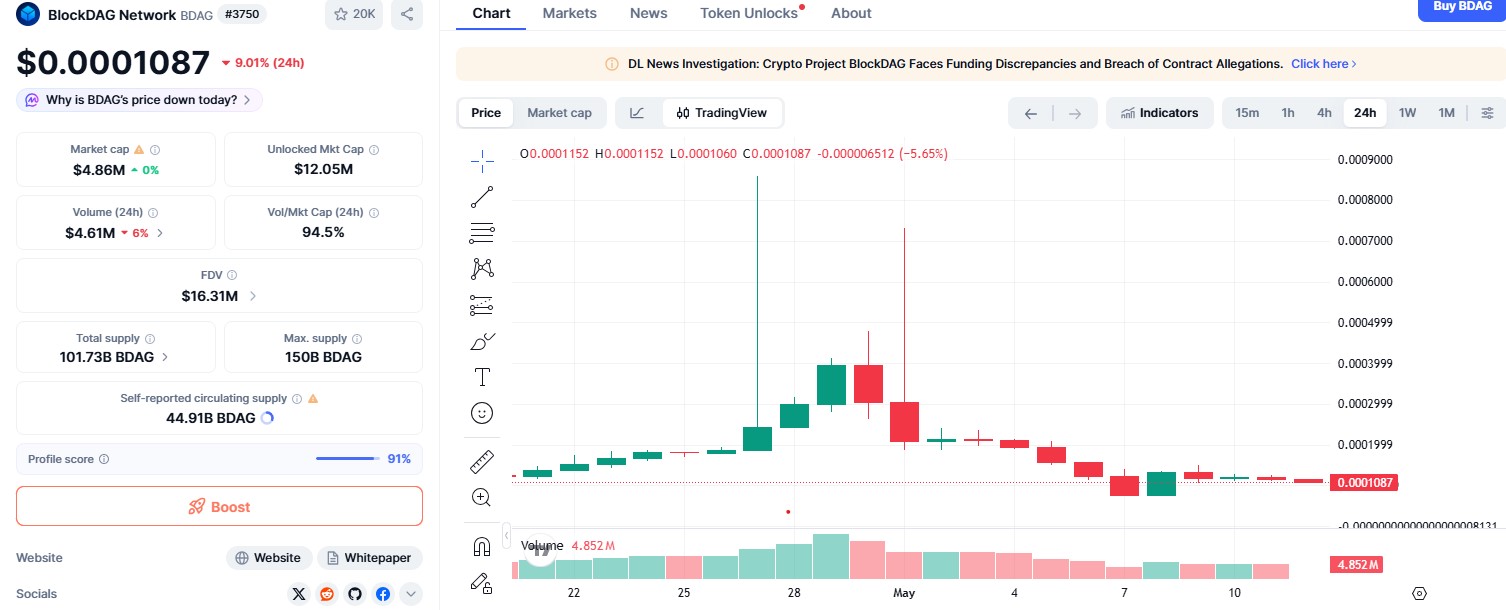Open the X (Twitter) social link

(299, 594)
